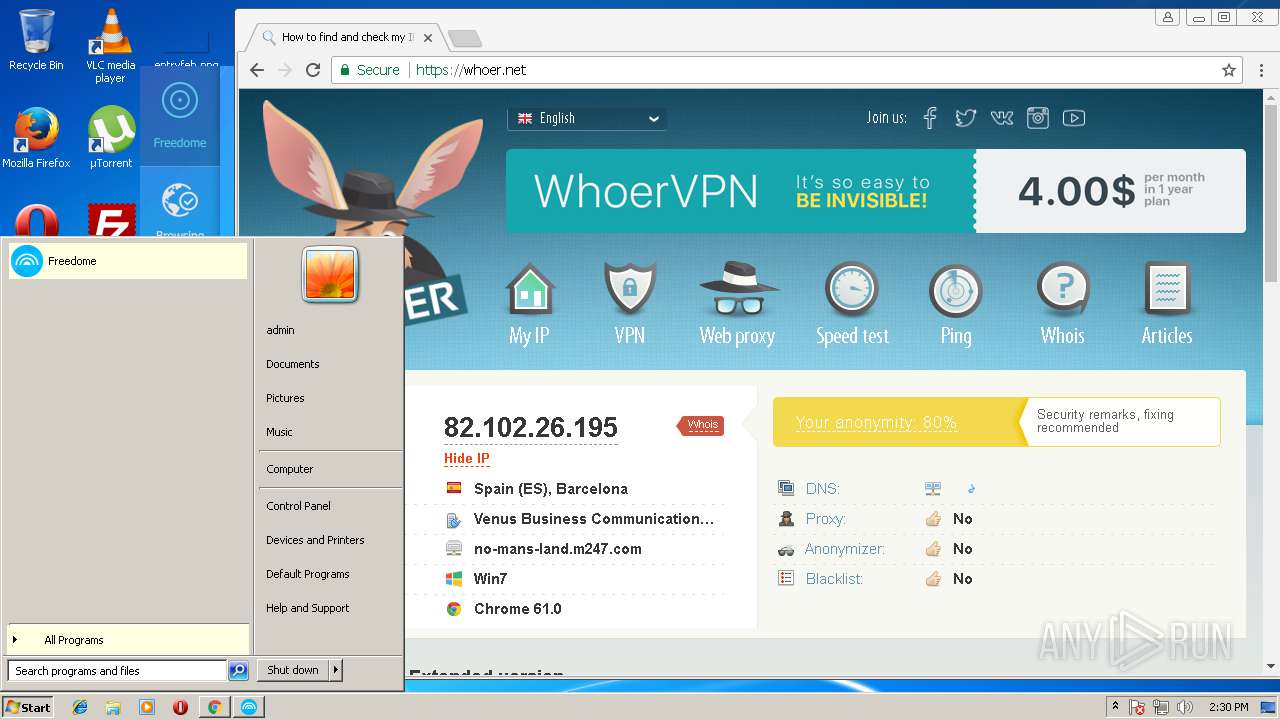Open Freedome desktop tile icon
The width and height of the screenshot is (1280, 720).
pos(180,114)
